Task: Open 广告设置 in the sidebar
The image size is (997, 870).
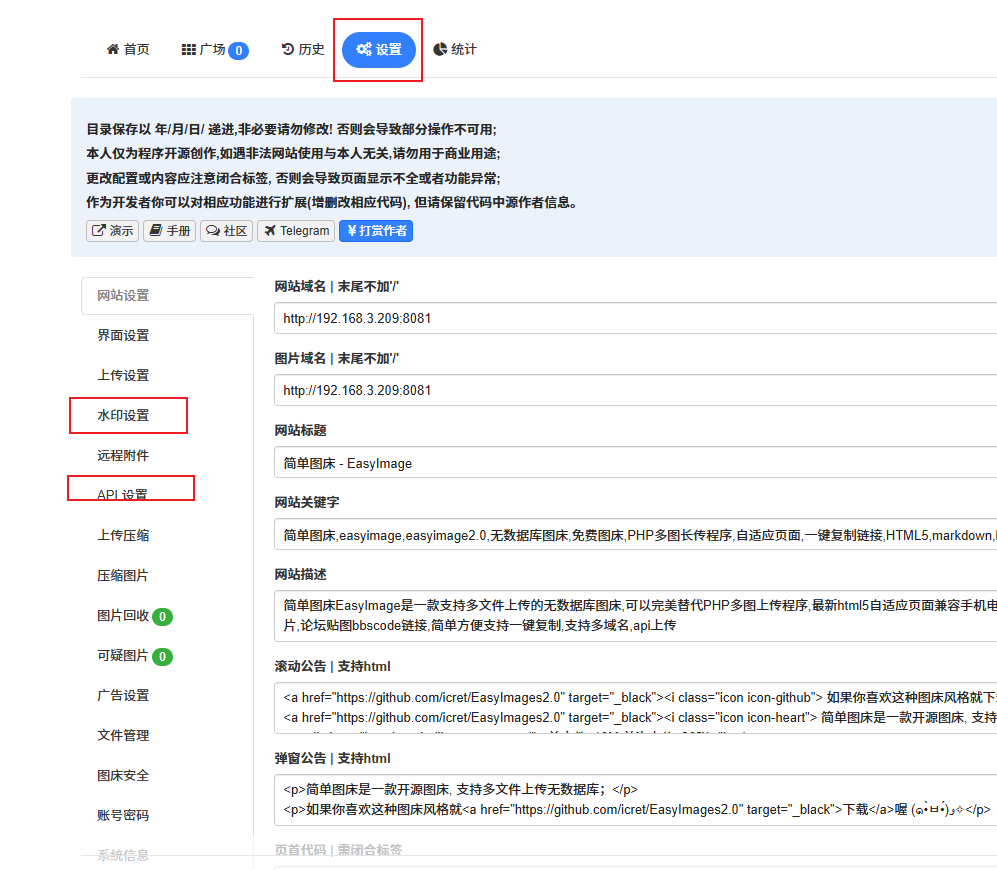Action: [123, 696]
